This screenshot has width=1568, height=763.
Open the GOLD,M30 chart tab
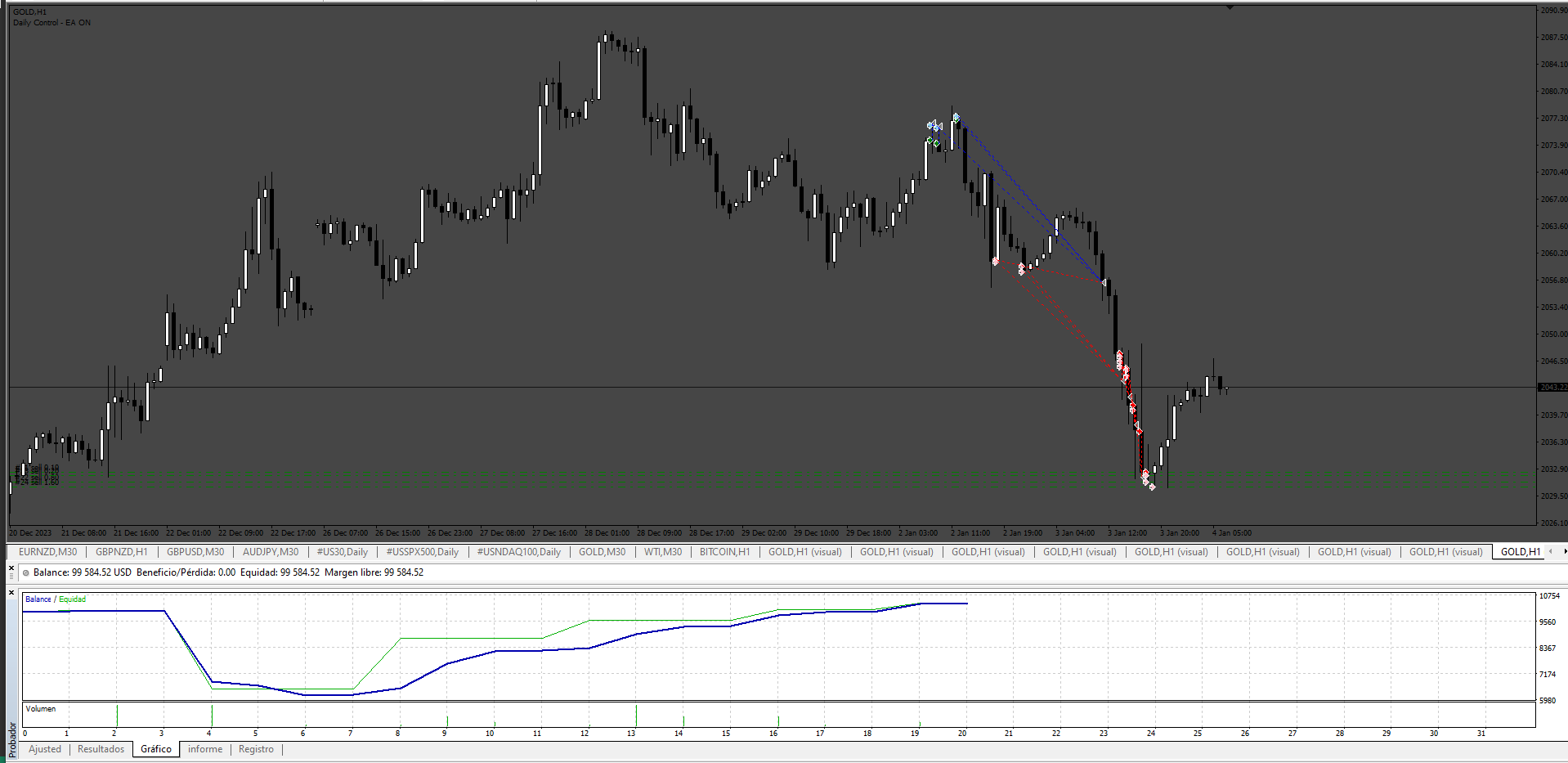click(x=603, y=552)
